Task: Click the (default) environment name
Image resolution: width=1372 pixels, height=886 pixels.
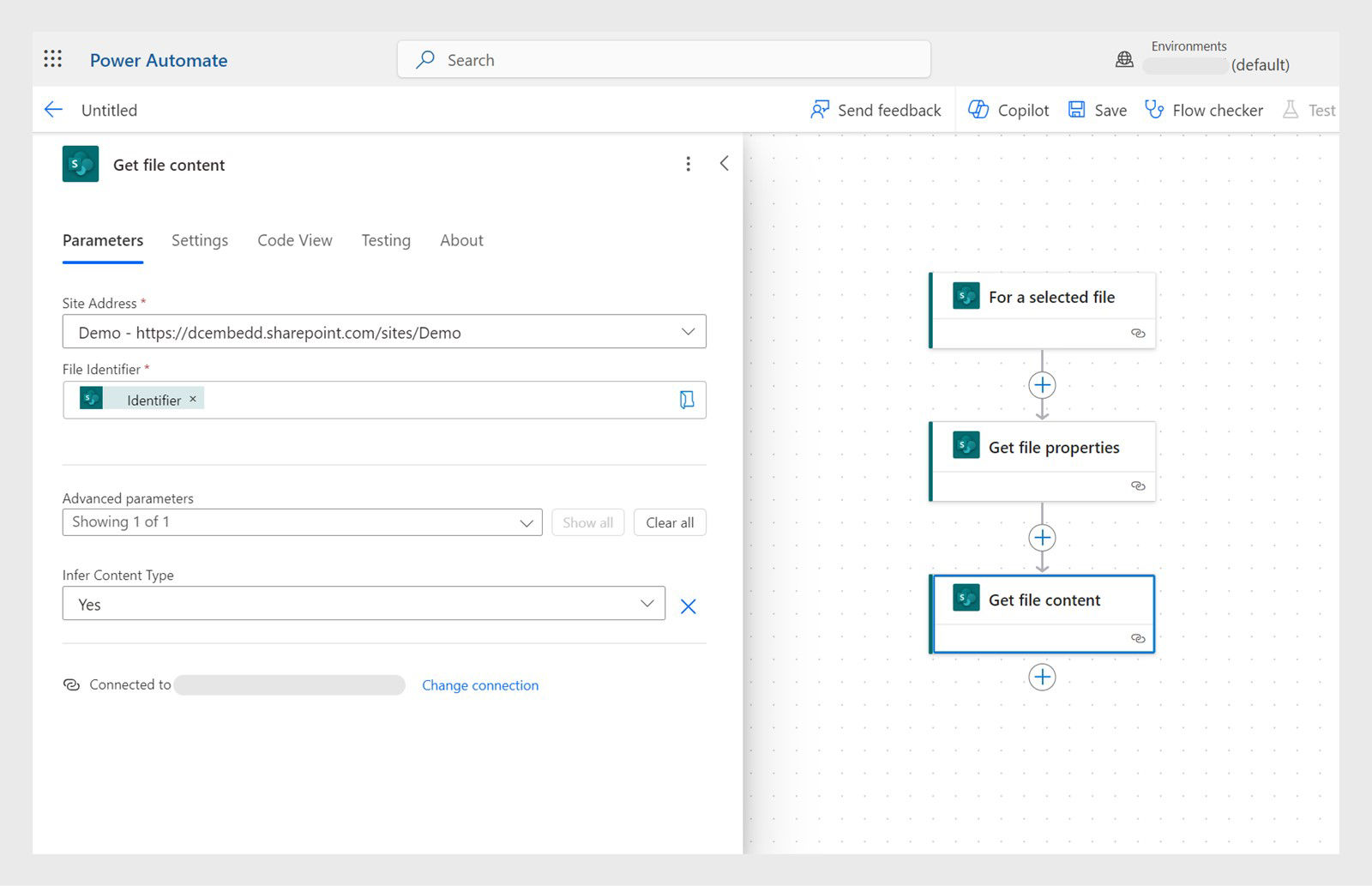Action: (x=1260, y=64)
